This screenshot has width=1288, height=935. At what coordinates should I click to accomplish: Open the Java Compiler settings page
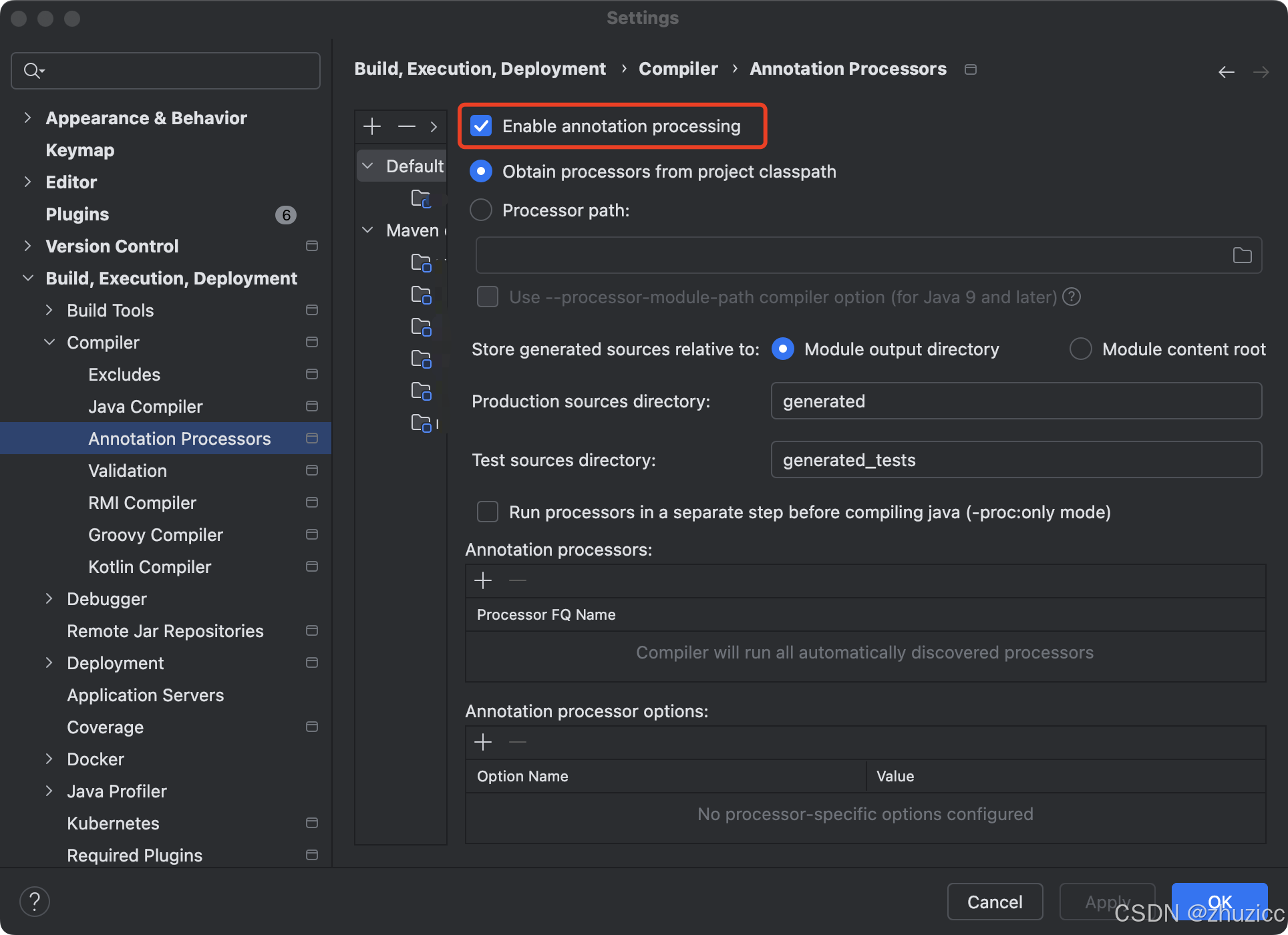point(145,407)
